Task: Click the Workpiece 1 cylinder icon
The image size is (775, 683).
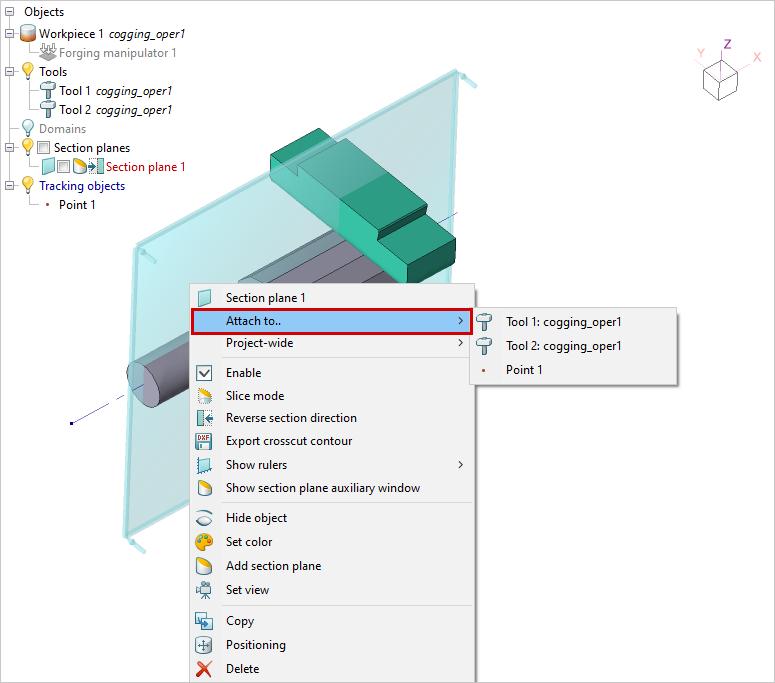Action: (x=28, y=33)
